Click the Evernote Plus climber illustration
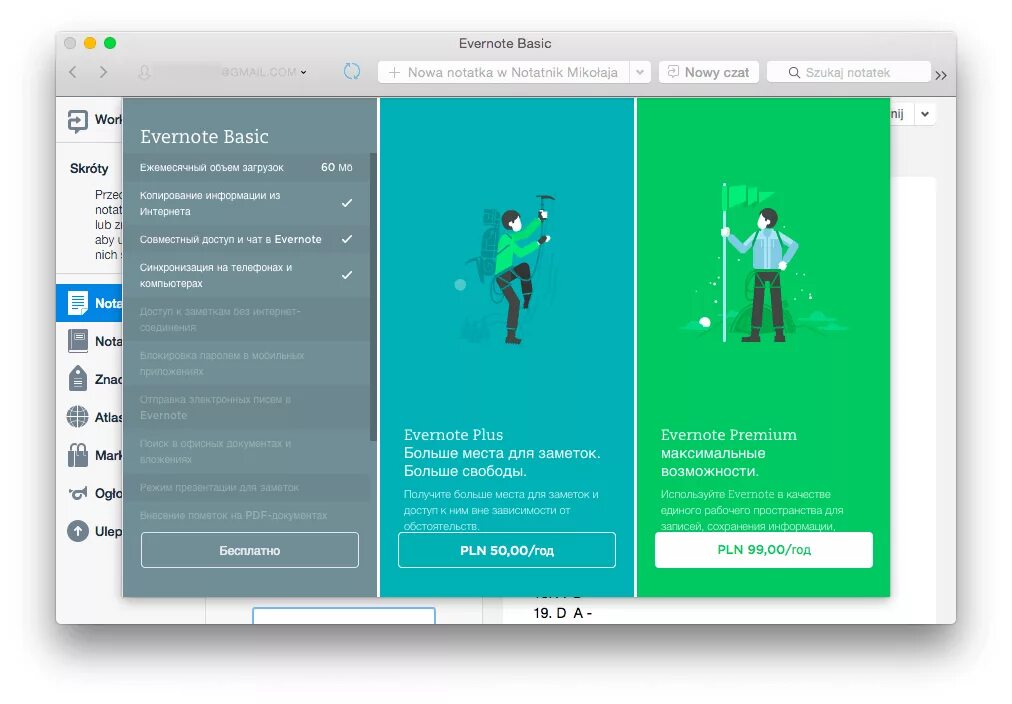 pyautogui.click(x=507, y=268)
